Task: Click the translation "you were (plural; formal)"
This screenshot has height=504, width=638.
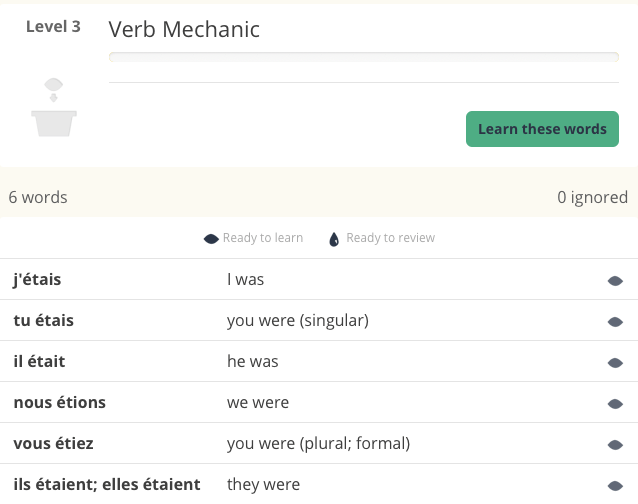Action: (318, 444)
